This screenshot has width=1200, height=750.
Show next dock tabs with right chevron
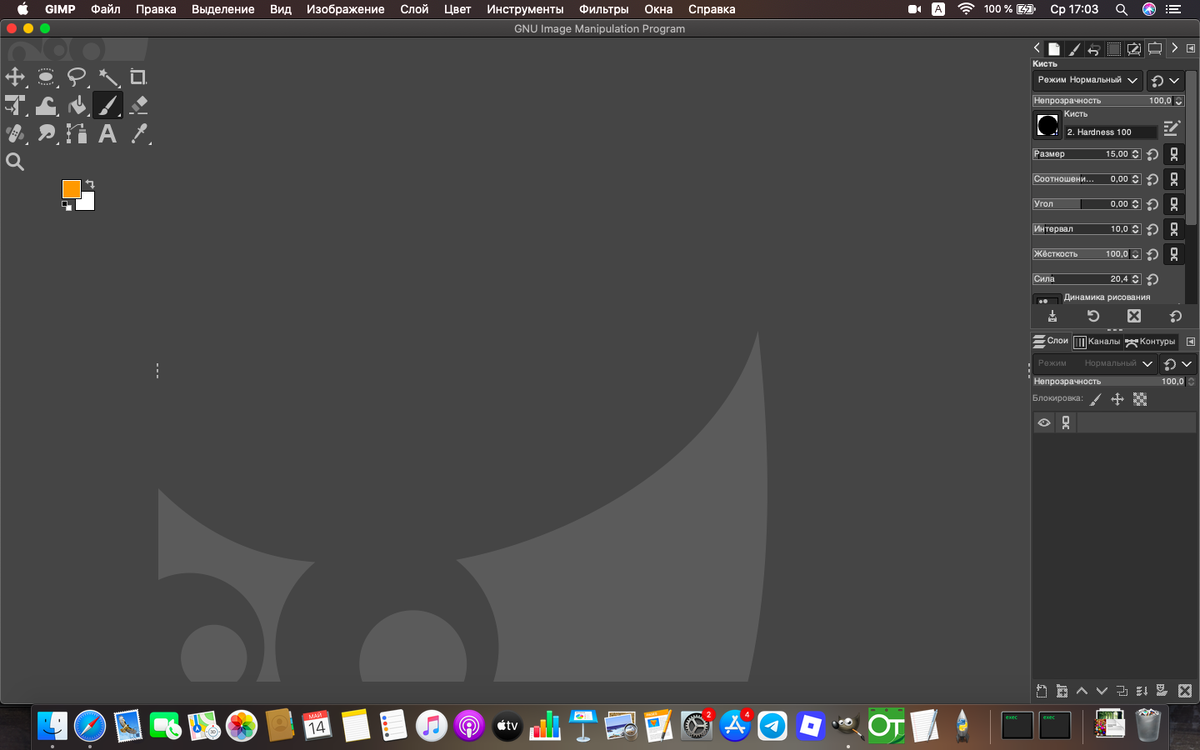(1174, 48)
